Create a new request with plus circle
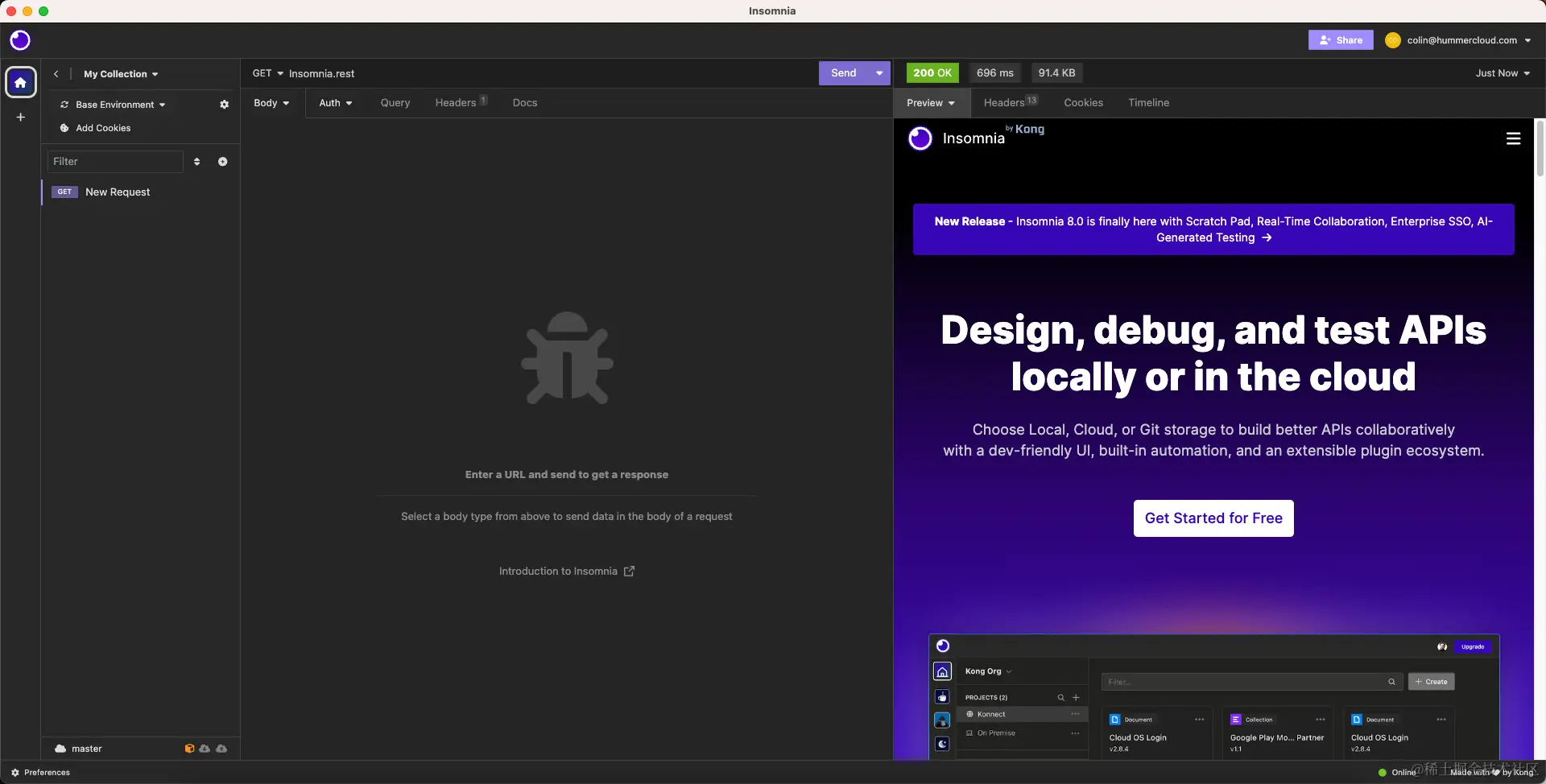The width and height of the screenshot is (1546, 784). click(x=223, y=162)
